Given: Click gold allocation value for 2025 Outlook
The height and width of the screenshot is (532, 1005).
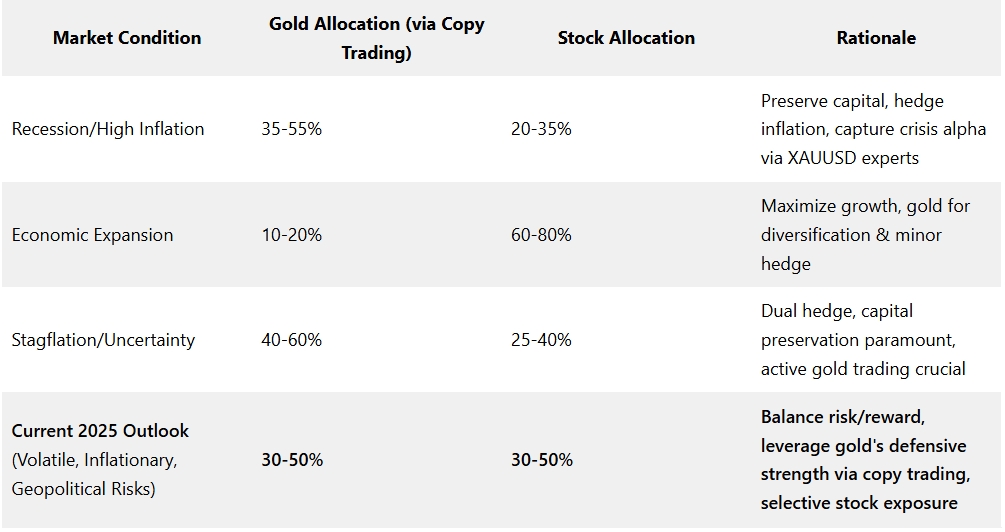Looking at the screenshot, I should click(x=292, y=460).
